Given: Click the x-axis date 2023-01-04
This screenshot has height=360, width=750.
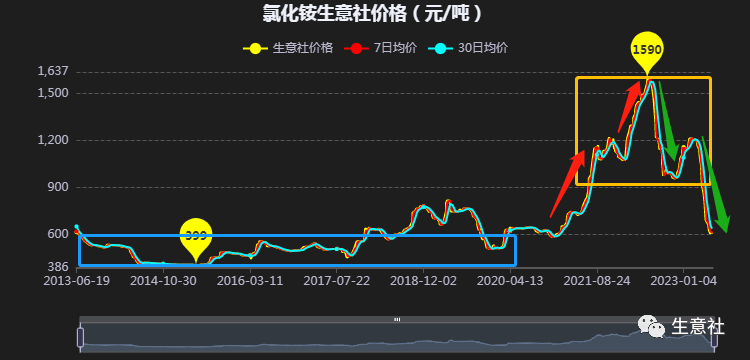Looking at the screenshot, I should point(683,281).
